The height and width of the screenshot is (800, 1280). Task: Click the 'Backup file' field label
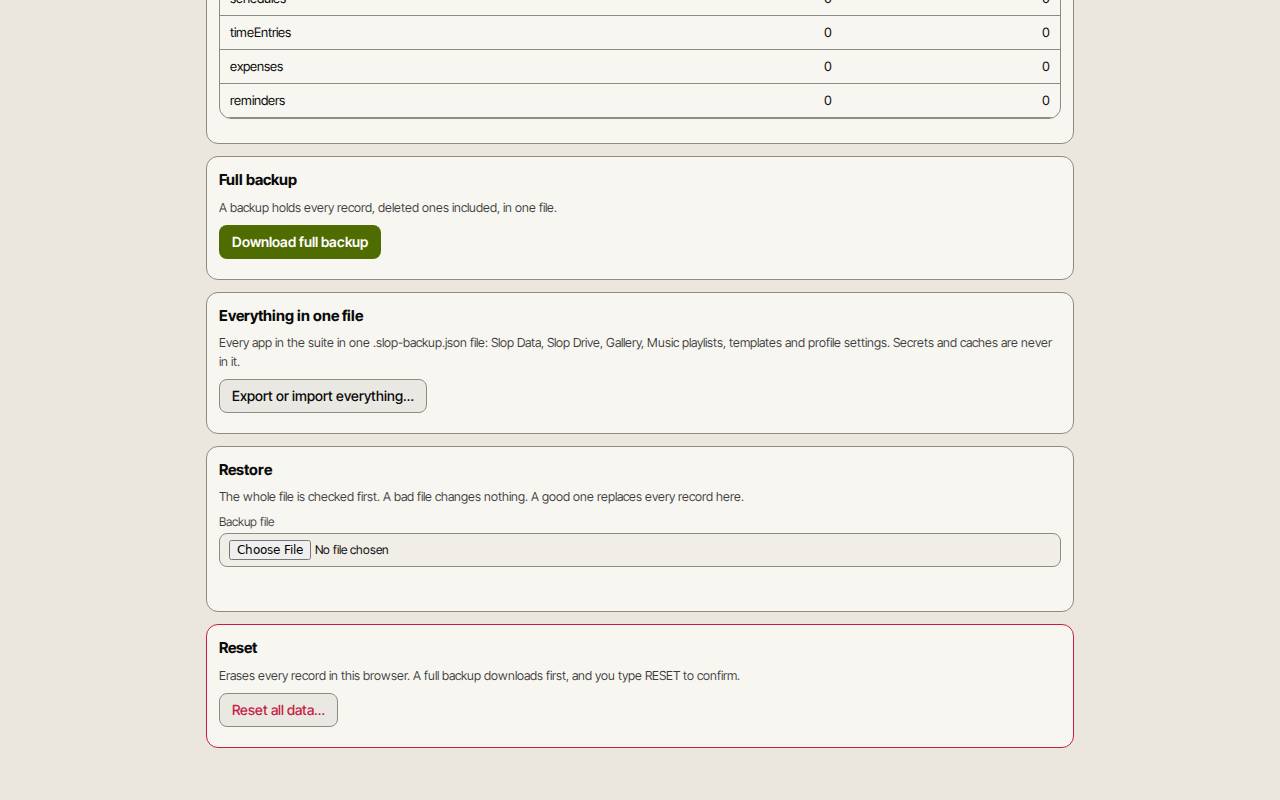point(246,522)
